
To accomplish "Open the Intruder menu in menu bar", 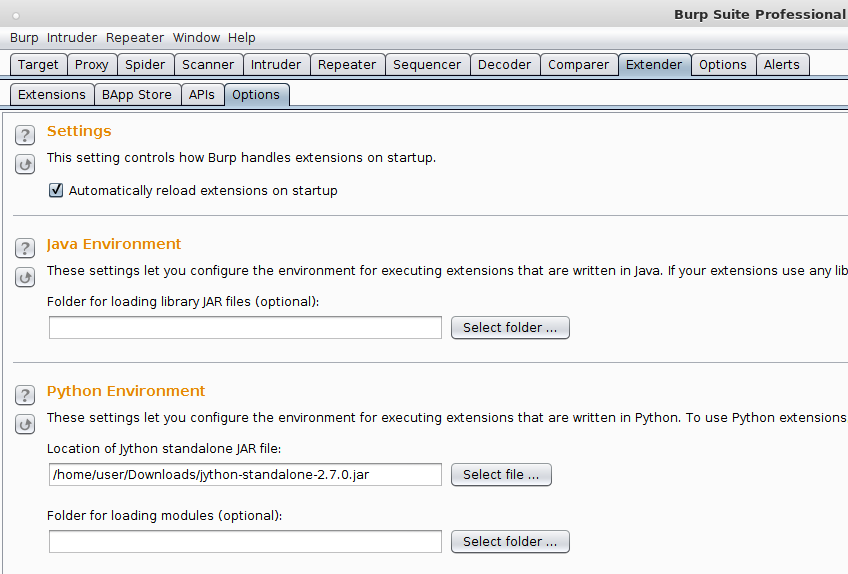I will click(x=71, y=38).
